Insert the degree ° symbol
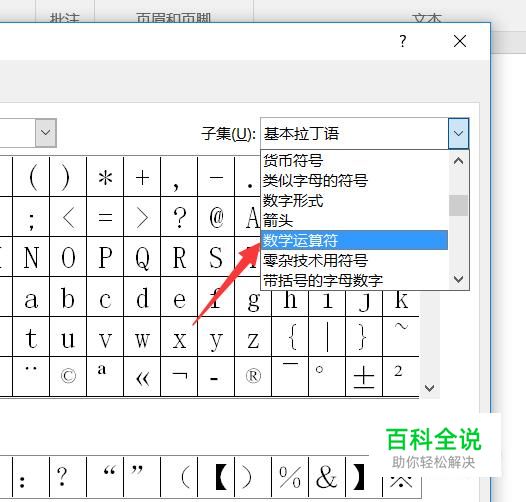This screenshot has width=526, height=502. click(327, 376)
